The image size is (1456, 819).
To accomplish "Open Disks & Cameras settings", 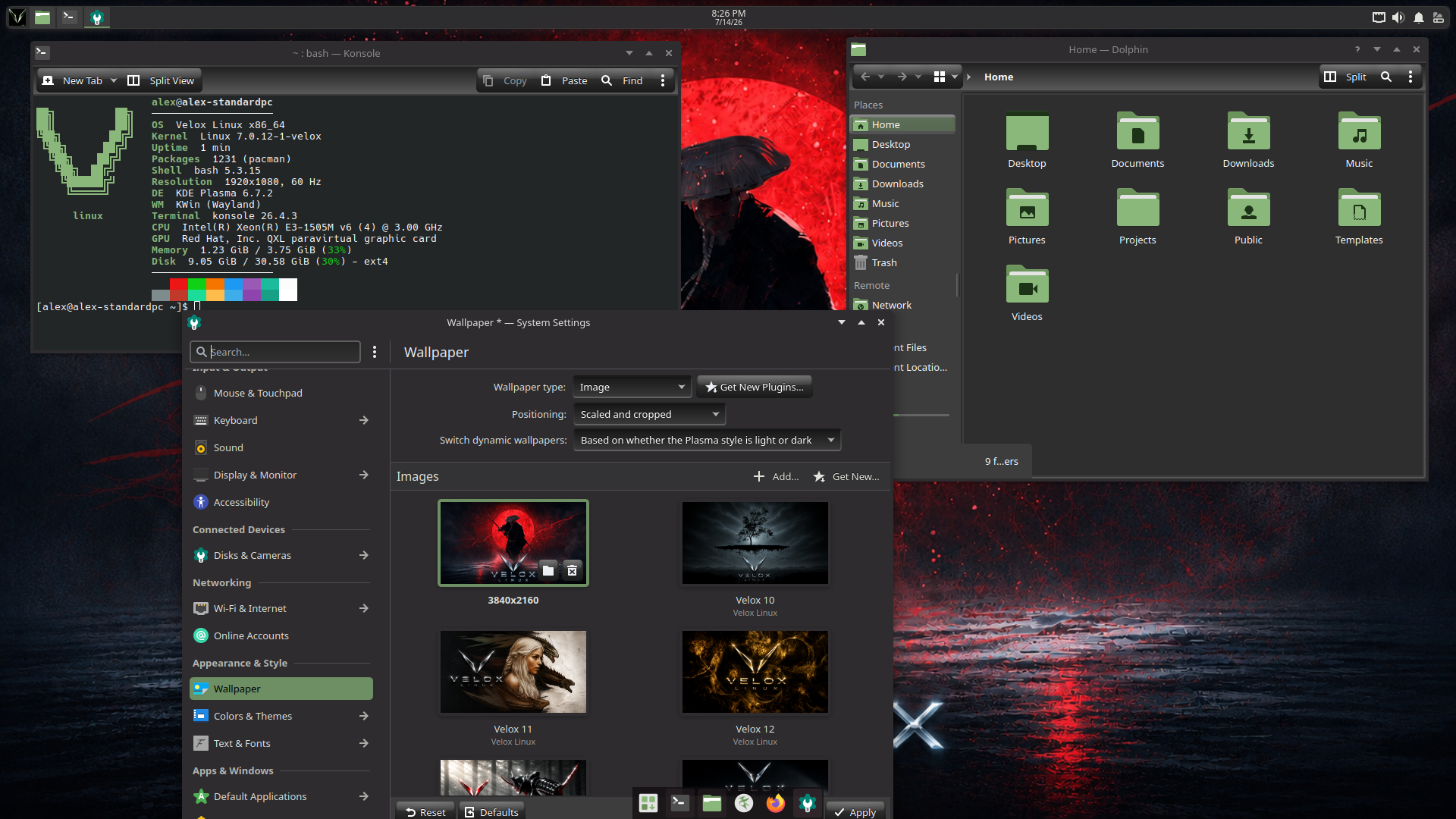I will coord(281,555).
